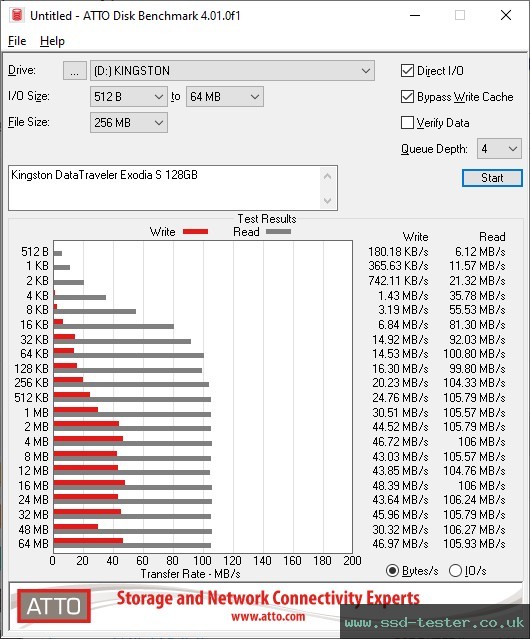530x639 pixels.
Task: Click write value 180.18 KB/s
Action: coord(398,252)
